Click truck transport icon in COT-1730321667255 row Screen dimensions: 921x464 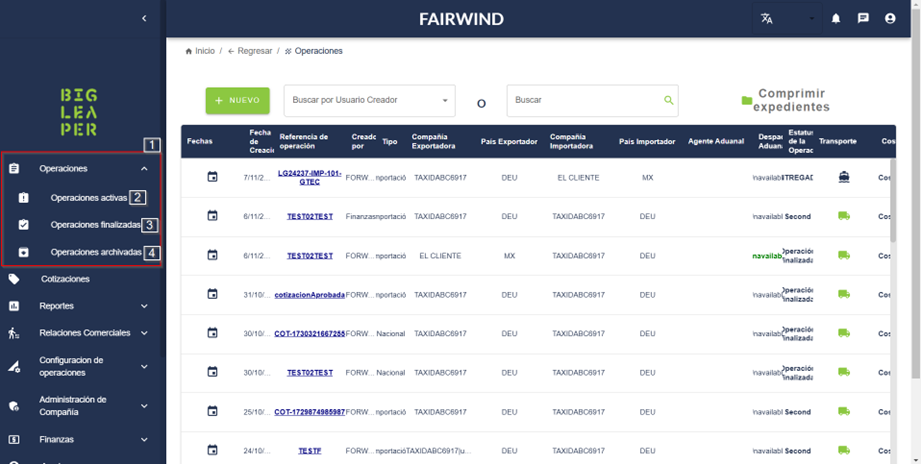843,333
